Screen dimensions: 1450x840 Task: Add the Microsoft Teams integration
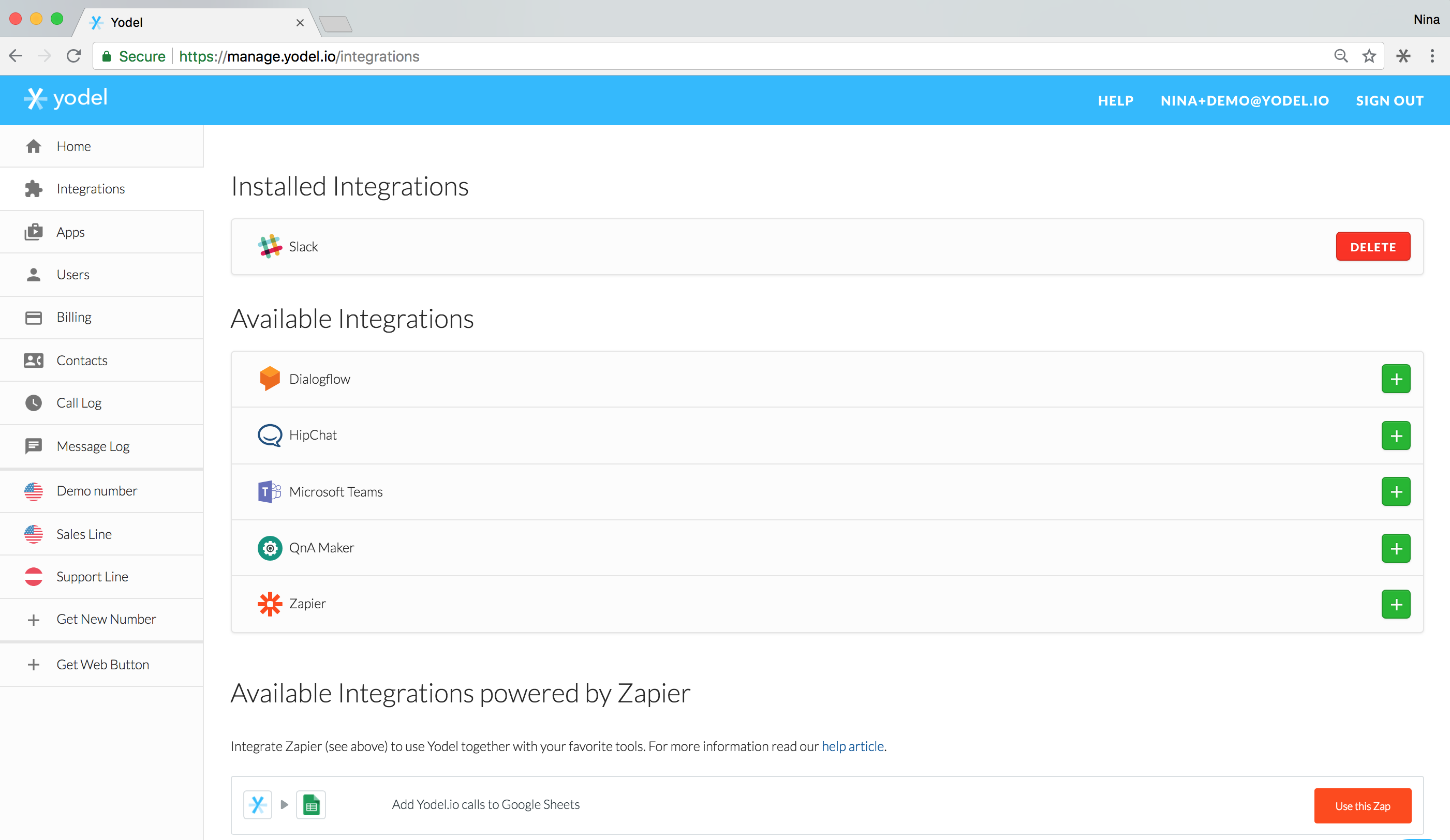coord(1396,491)
